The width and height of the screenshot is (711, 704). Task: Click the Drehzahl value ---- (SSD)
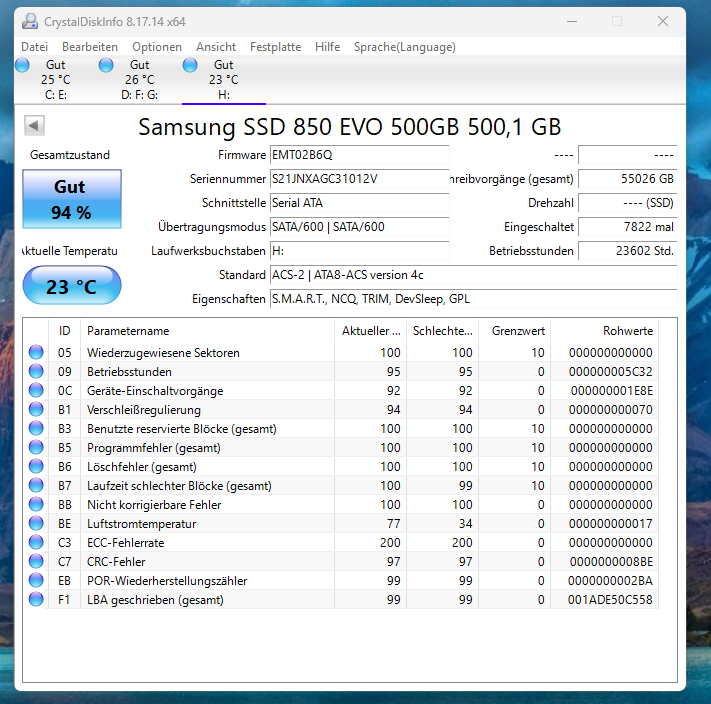[628, 203]
